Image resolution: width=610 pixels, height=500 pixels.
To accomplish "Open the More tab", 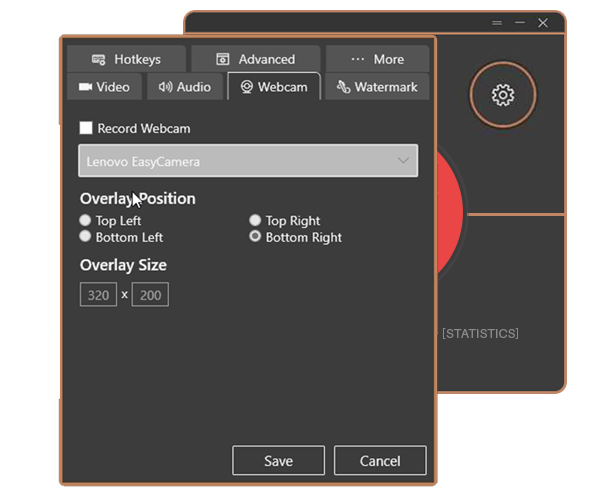I will (x=377, y=59).
